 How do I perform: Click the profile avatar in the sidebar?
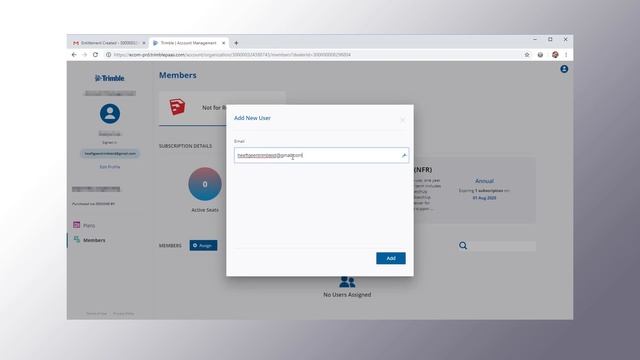pyautogui.click(x=110, y=113)
